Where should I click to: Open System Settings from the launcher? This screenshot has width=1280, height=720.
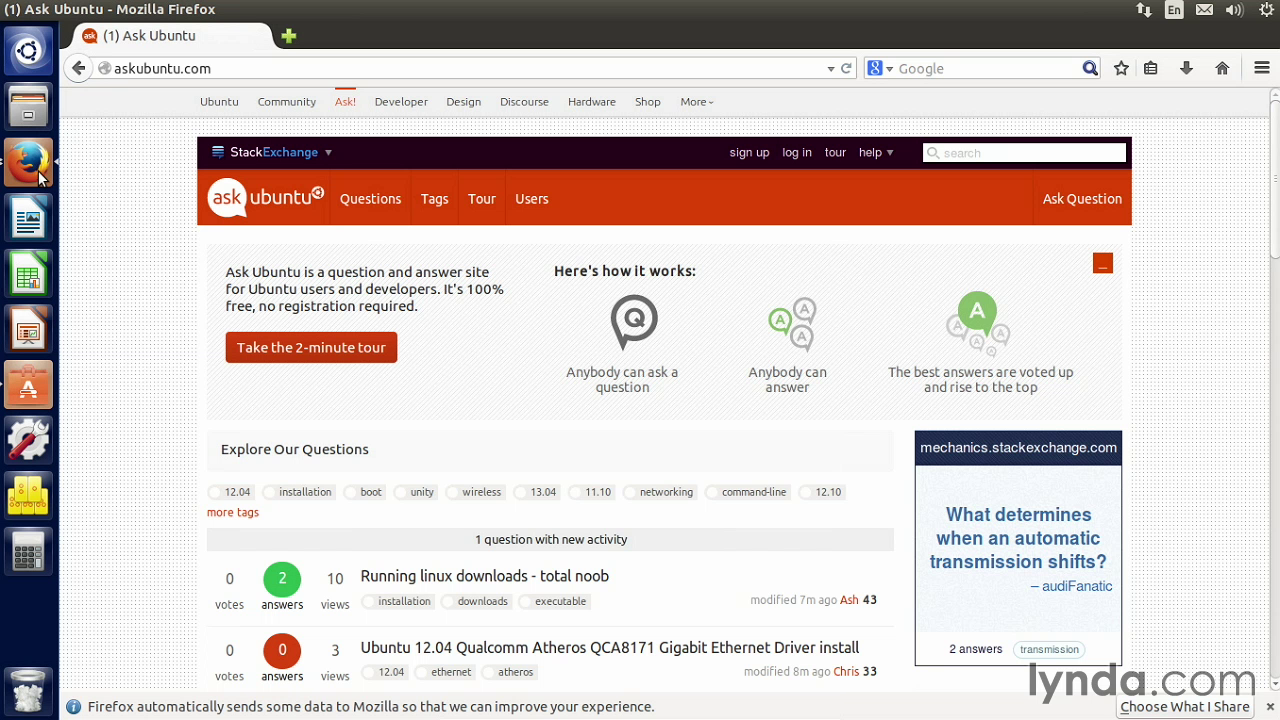point(28,441)
